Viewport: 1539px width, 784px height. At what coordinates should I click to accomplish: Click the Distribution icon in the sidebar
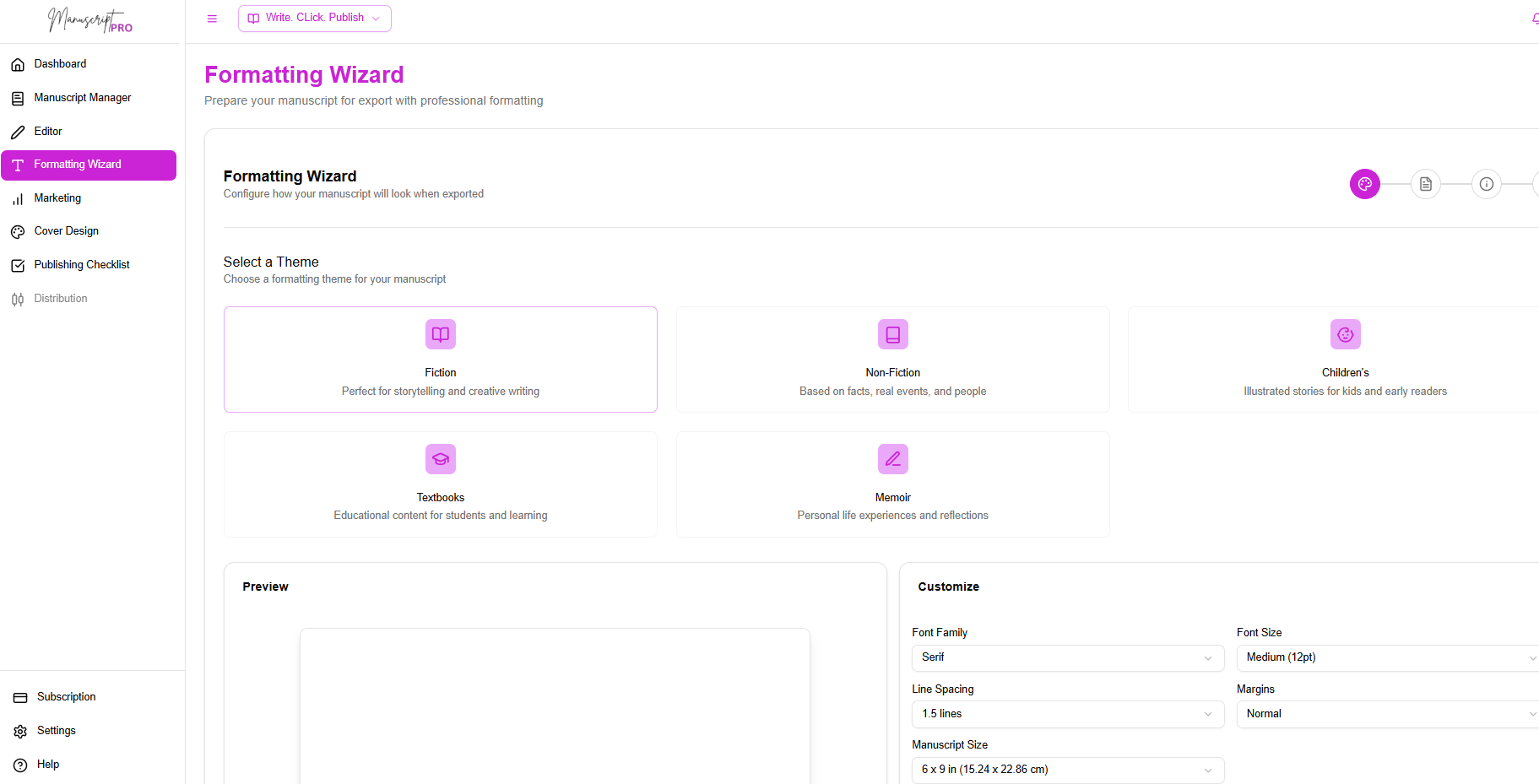[18, 298]
